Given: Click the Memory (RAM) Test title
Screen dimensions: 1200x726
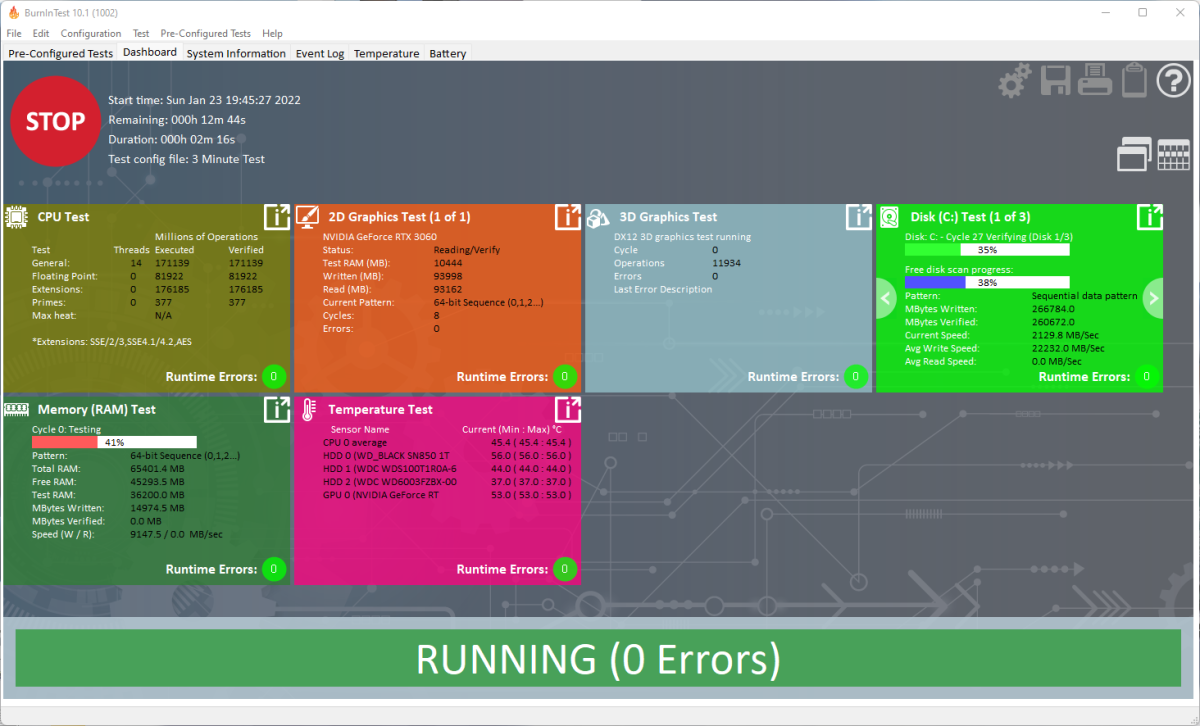Looking at the screenshot, I should point(97,409).
